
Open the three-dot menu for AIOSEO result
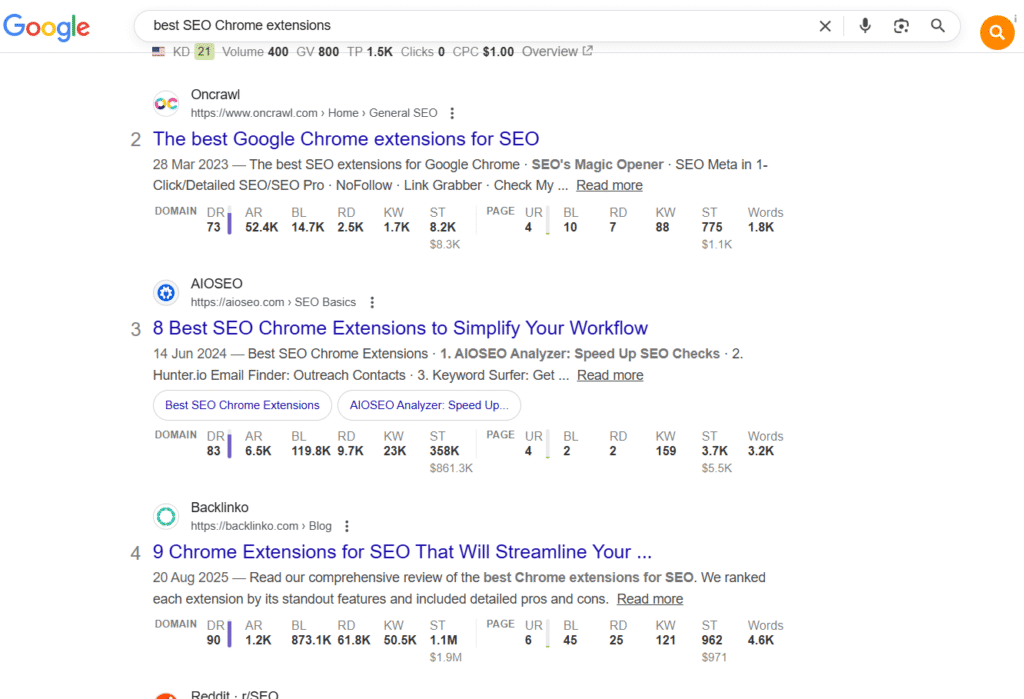pos(372,302)
